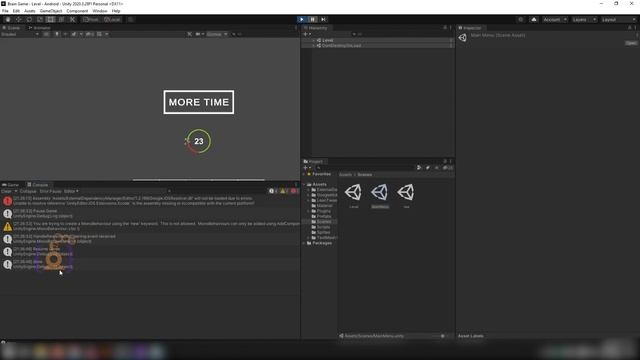Switch to the Scene tab
Image resolution: width=640 pixels, height=360 pixels.
11,28
